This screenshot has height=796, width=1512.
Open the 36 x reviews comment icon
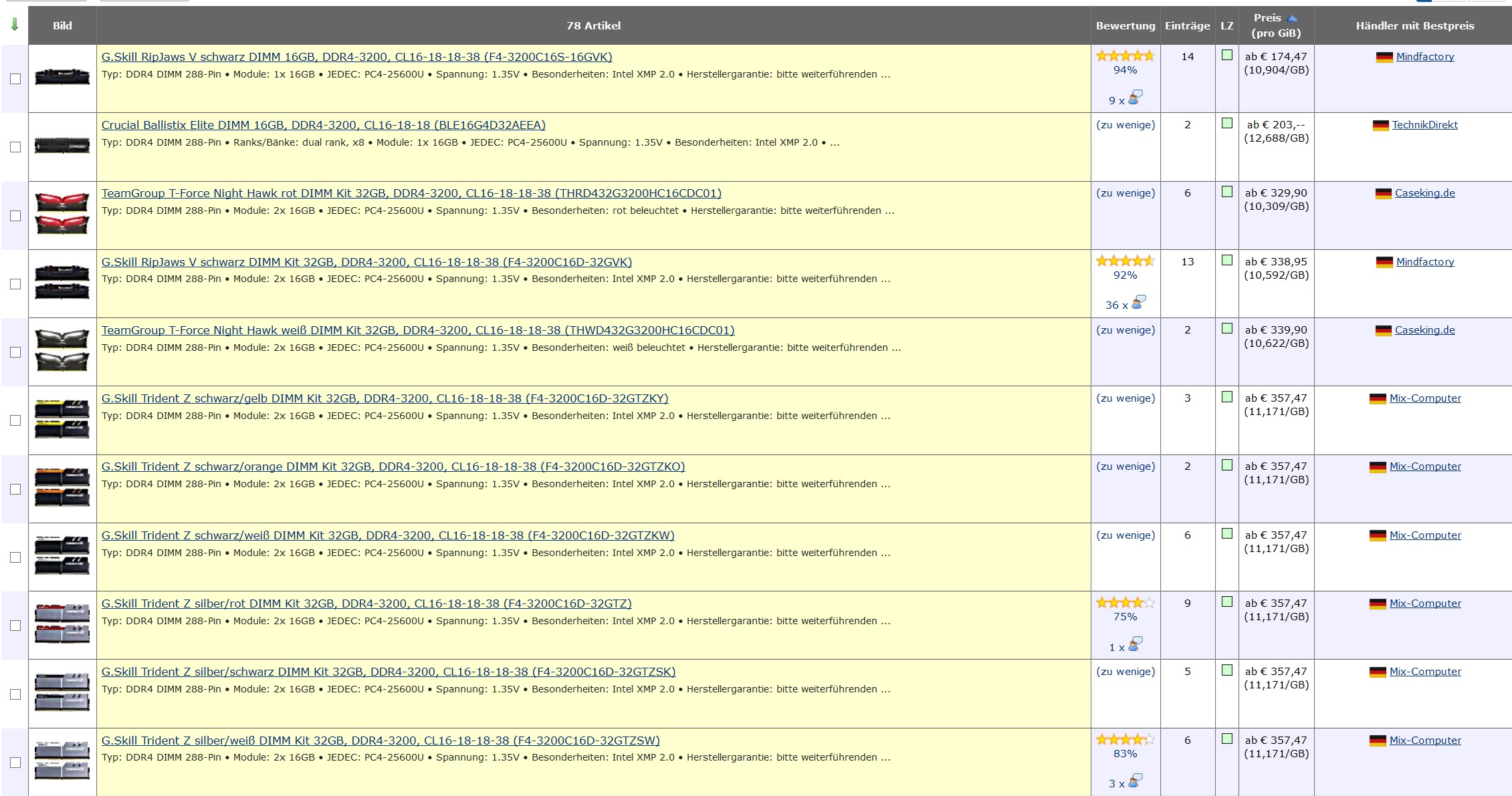point(1138,303)
